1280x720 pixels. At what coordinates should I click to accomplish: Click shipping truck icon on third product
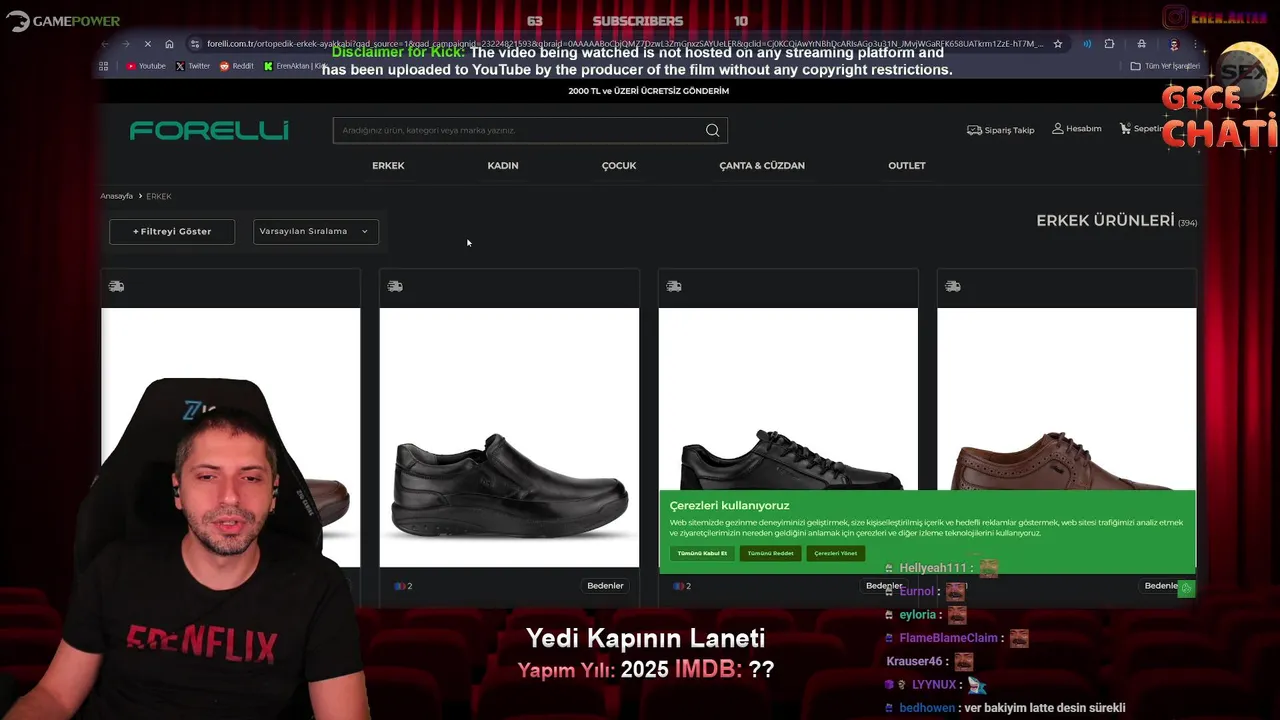(x=674, y=286)
